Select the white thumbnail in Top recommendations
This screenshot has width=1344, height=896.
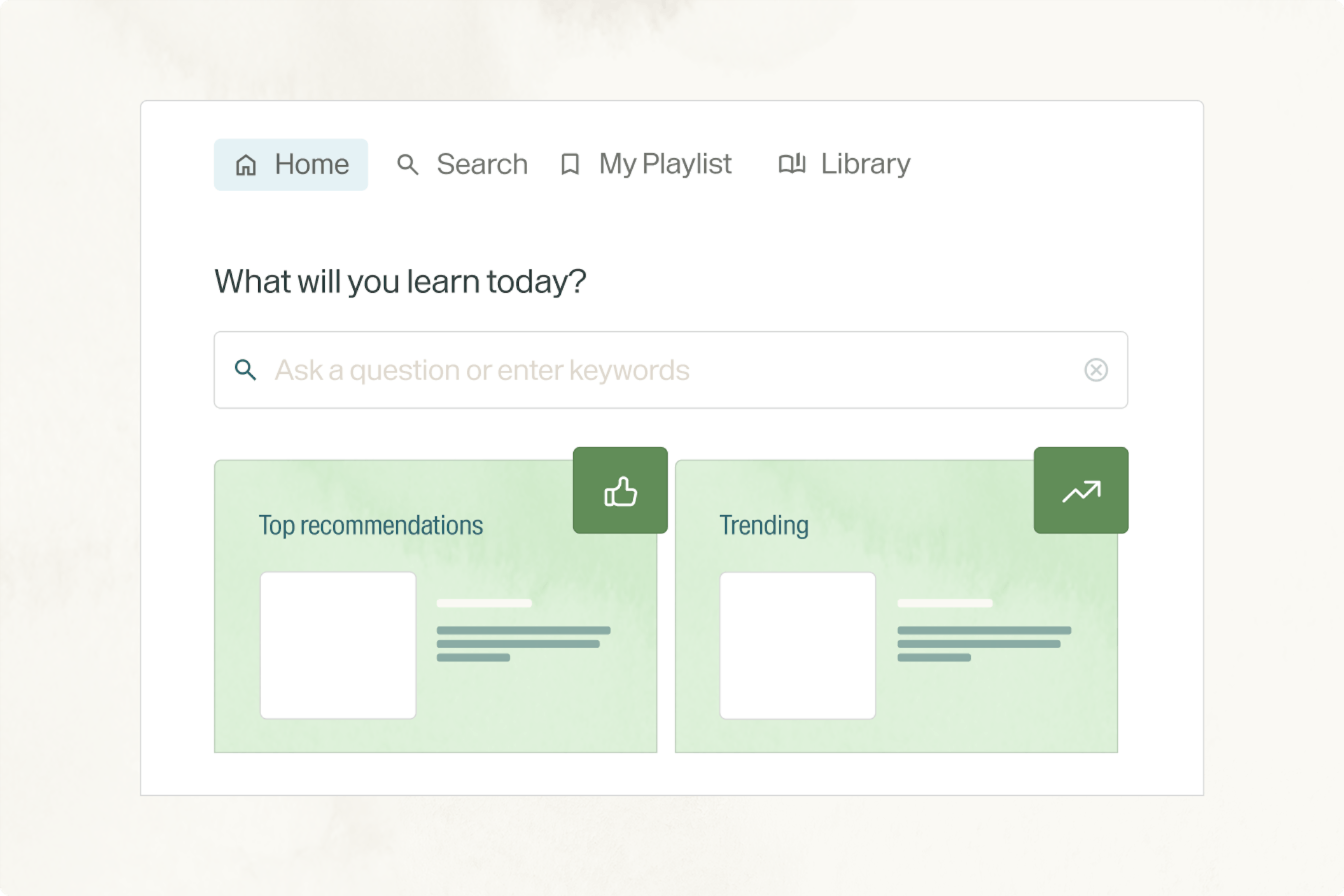[x=338, y=645]
